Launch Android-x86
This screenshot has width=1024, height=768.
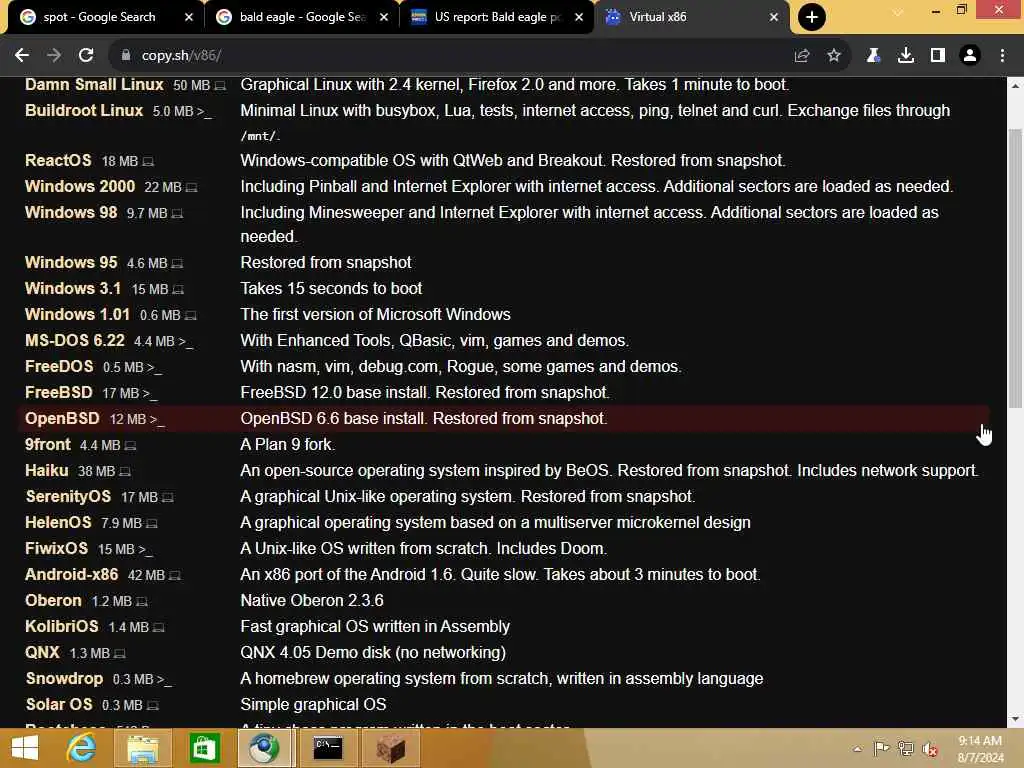[x=71, y=575]
